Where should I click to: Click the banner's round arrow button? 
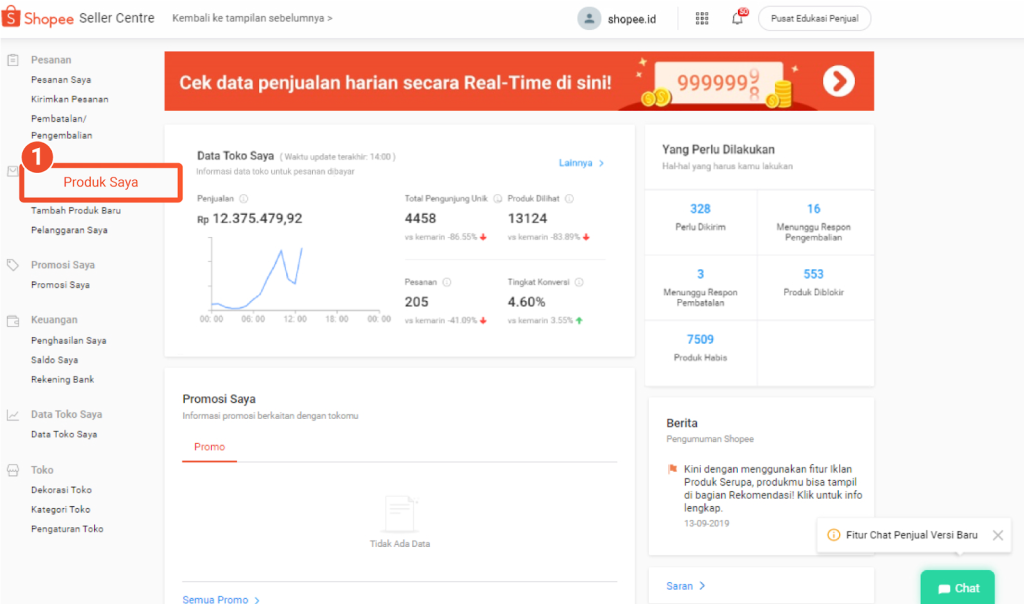(x=839, y=82)
